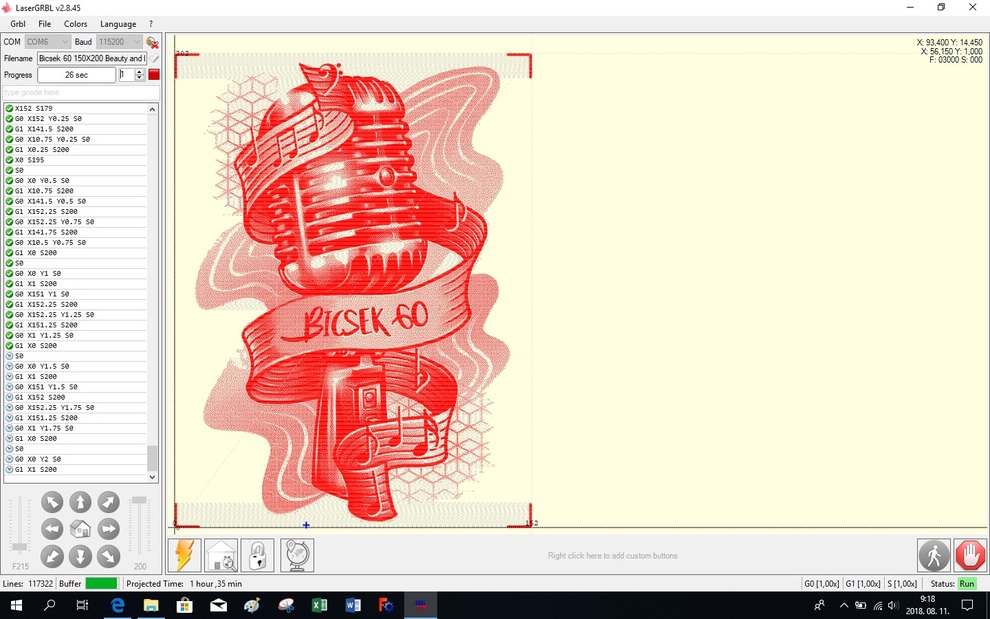The image size is (990, 619).
Task: Click the disconnect icon next to Baud
Action: [152, 42]
